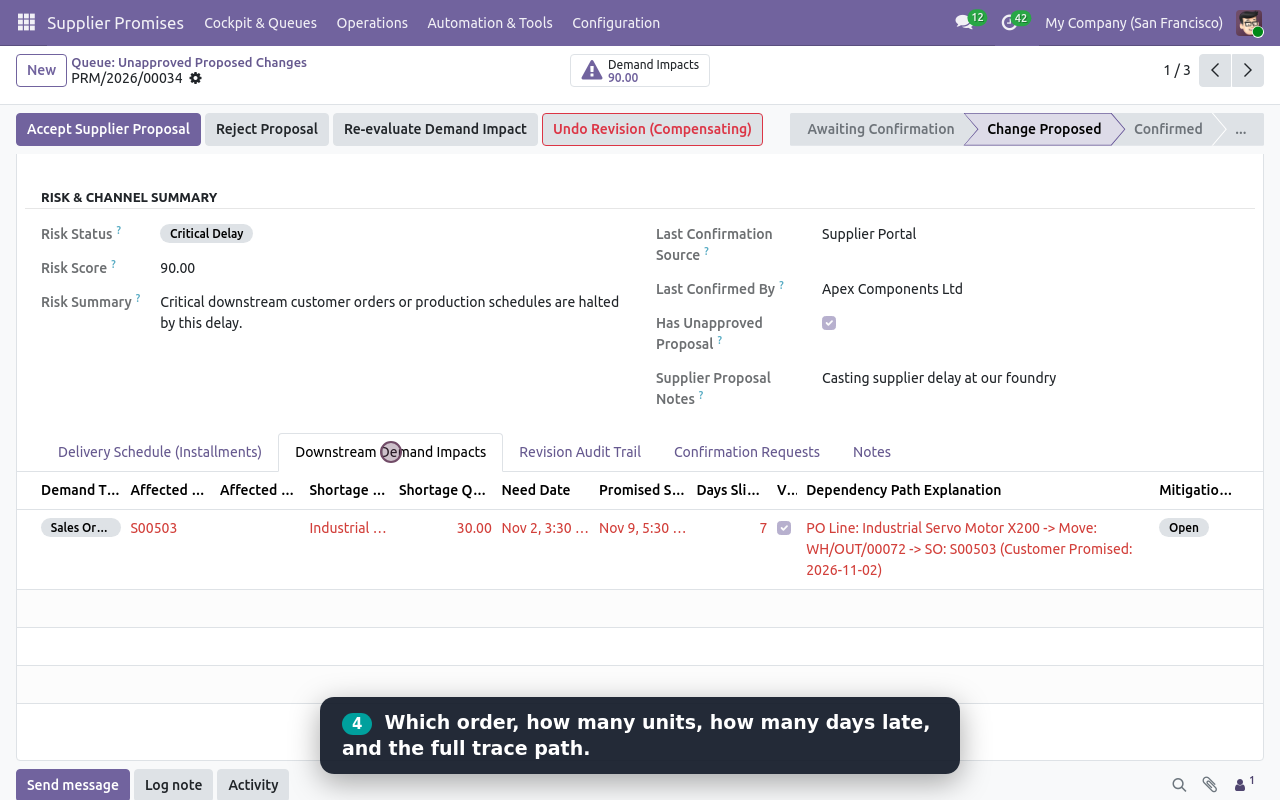Show help tooltip for Last Confirmed By
This screenshot has height=800, width=1280.
tap(781, 285)
